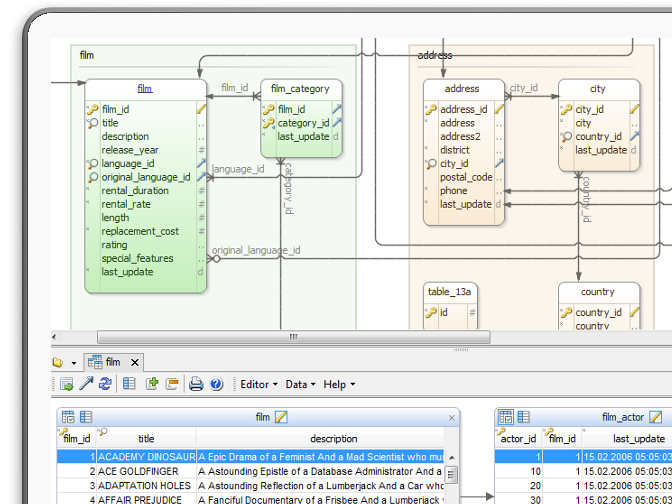Click the description column header in film grid
Image resolution: width=672 pixels, height=504 pixels.
pyautogui.click(x=333, y=438)
